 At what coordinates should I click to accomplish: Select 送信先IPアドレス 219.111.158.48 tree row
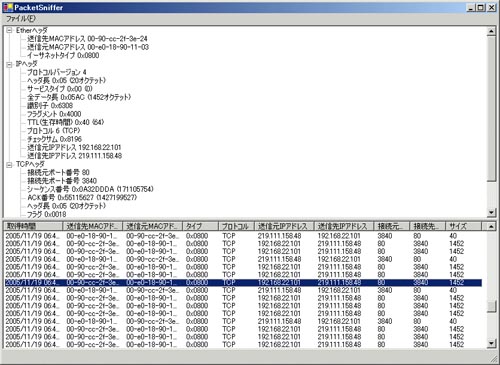point(75,156)
